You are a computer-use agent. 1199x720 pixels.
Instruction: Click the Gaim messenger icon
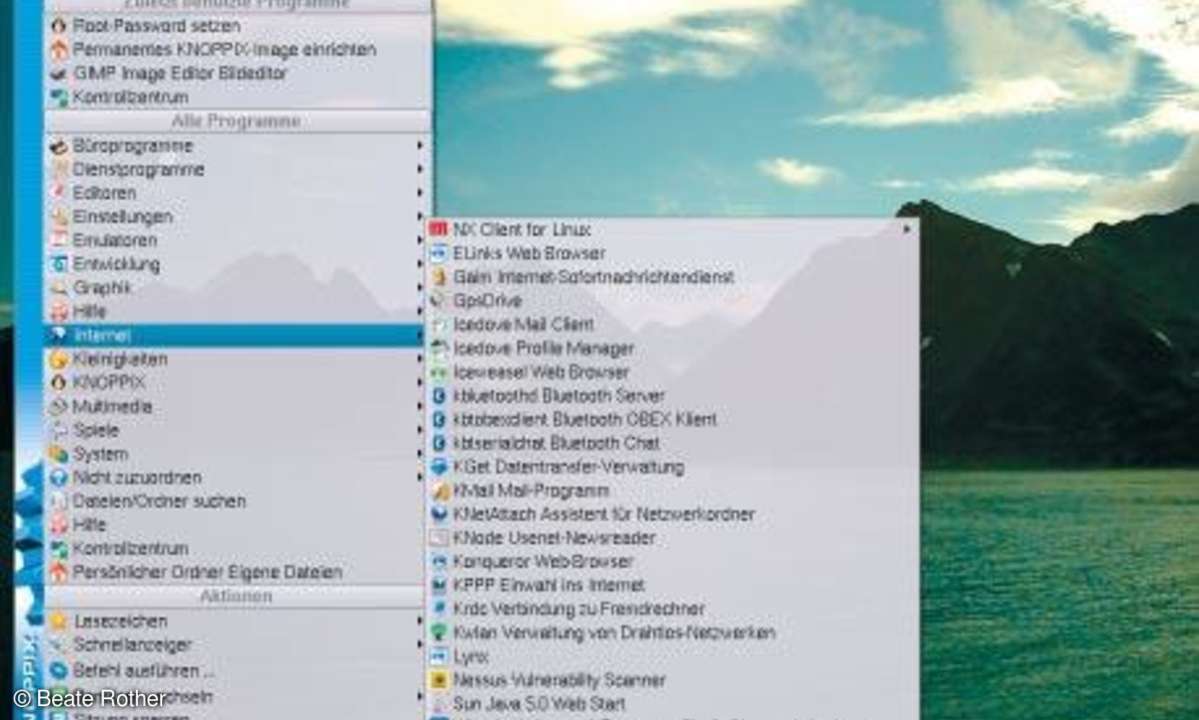point(439,277)
